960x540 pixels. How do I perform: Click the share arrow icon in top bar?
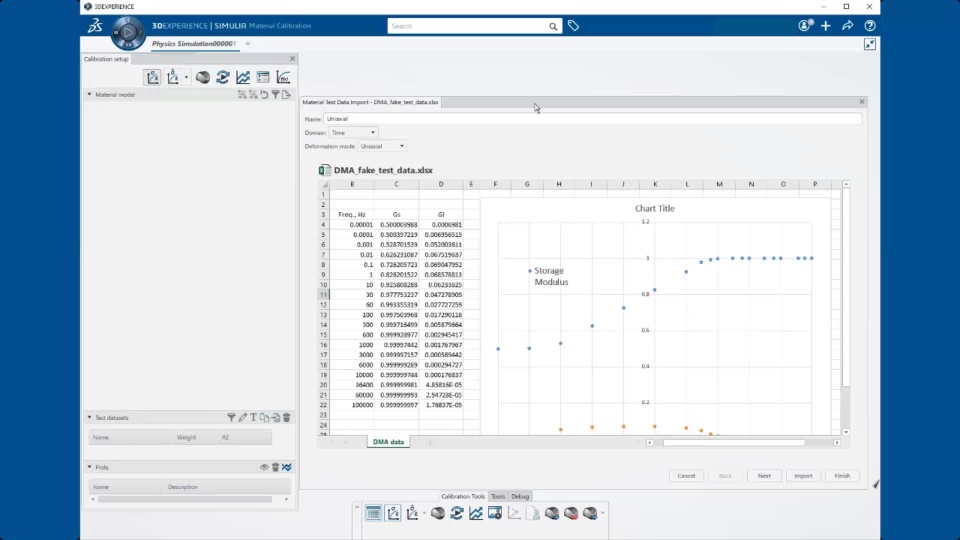coord(847,26)
